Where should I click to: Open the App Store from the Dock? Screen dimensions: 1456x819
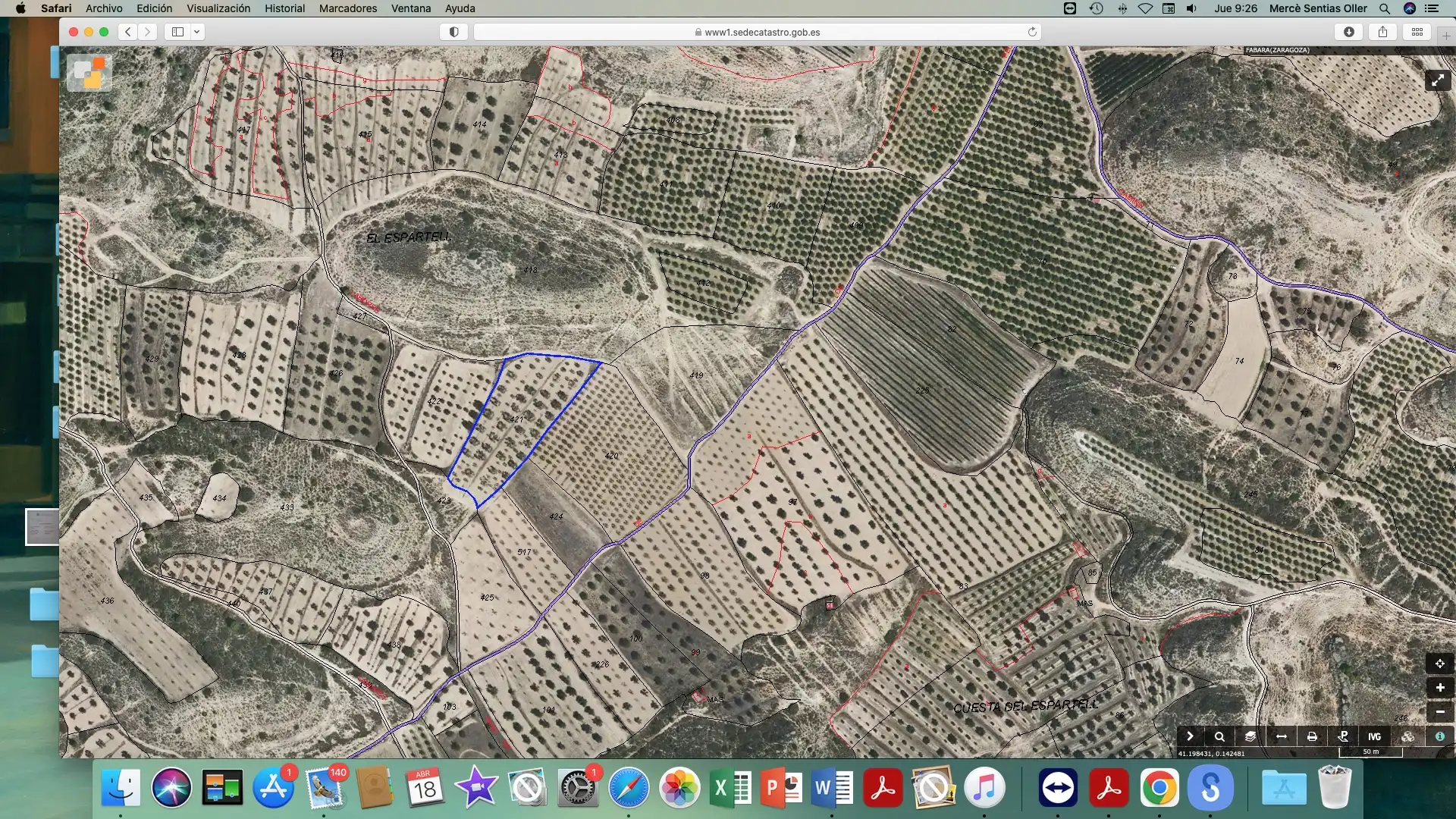click(x=273, y=788)
